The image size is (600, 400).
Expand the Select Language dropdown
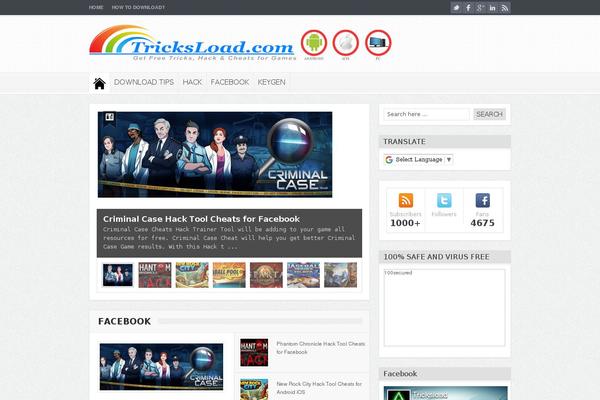pos(419,160)
